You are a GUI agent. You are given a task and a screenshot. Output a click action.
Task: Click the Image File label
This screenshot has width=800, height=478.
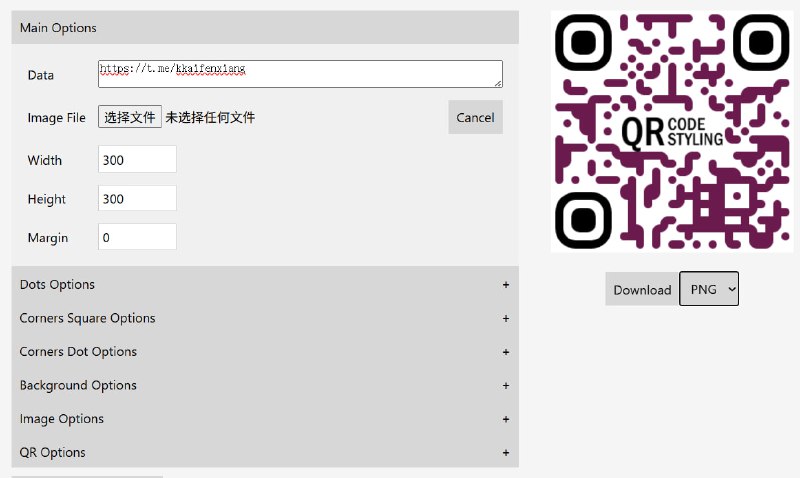(57, 118)
